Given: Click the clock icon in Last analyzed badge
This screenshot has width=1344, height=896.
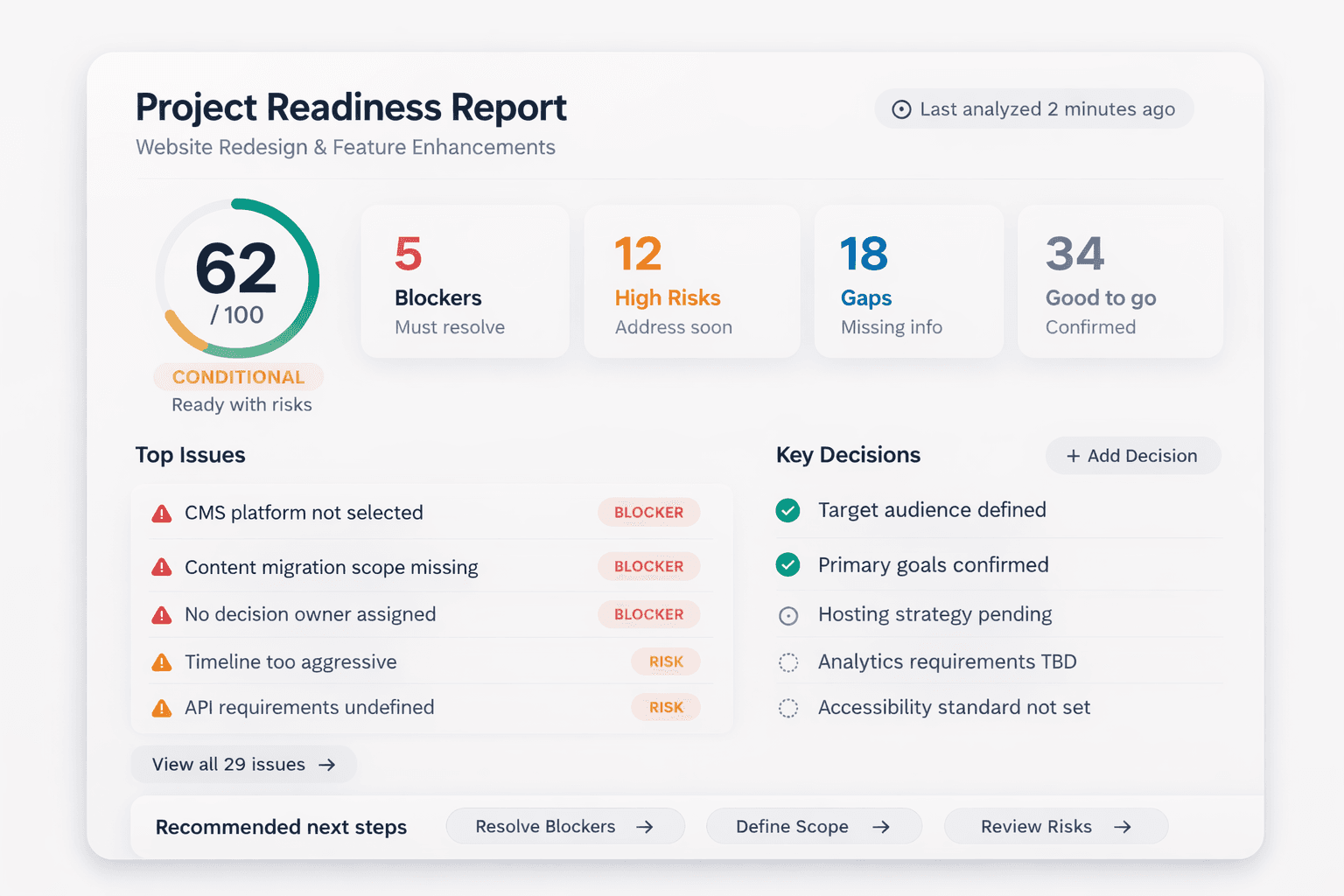Looking at the screenshot, I should tap(901, 108).
